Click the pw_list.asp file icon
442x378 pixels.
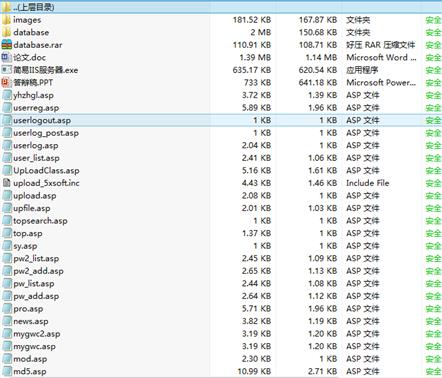tap(7, 284)
